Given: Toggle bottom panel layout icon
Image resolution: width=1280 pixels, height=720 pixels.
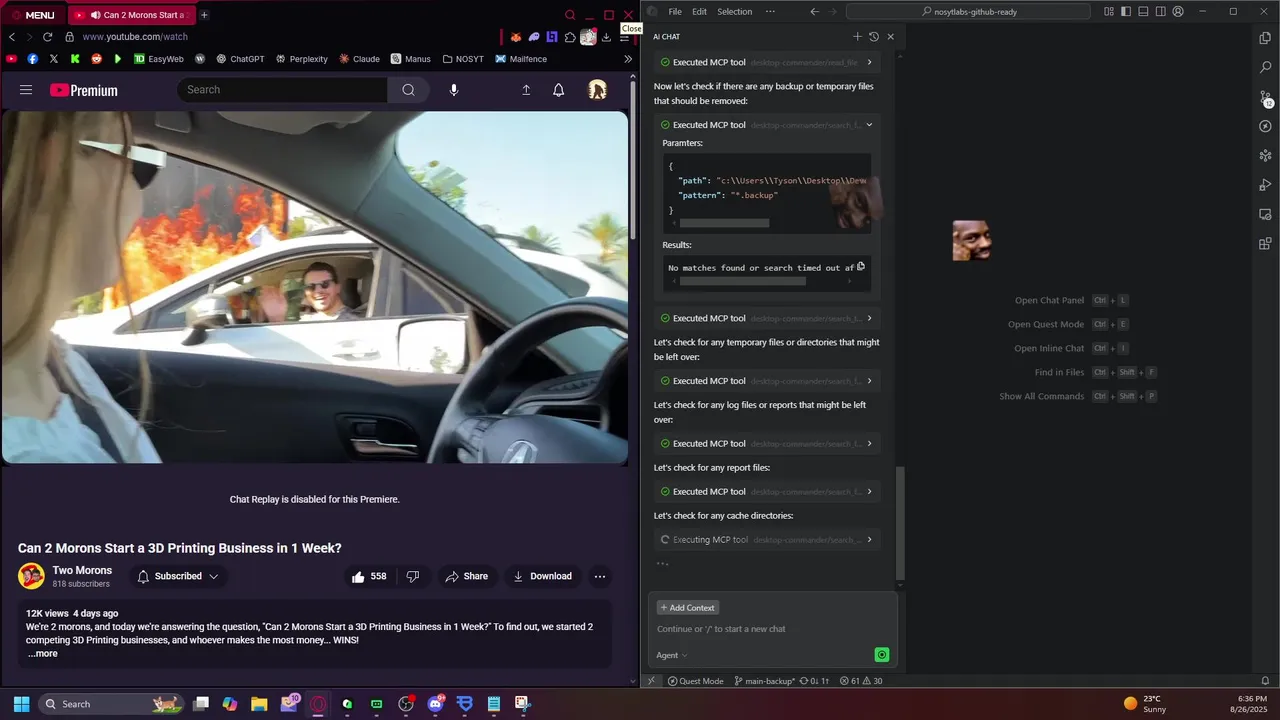Looking at the screenshot, I should pos(1143,12).
